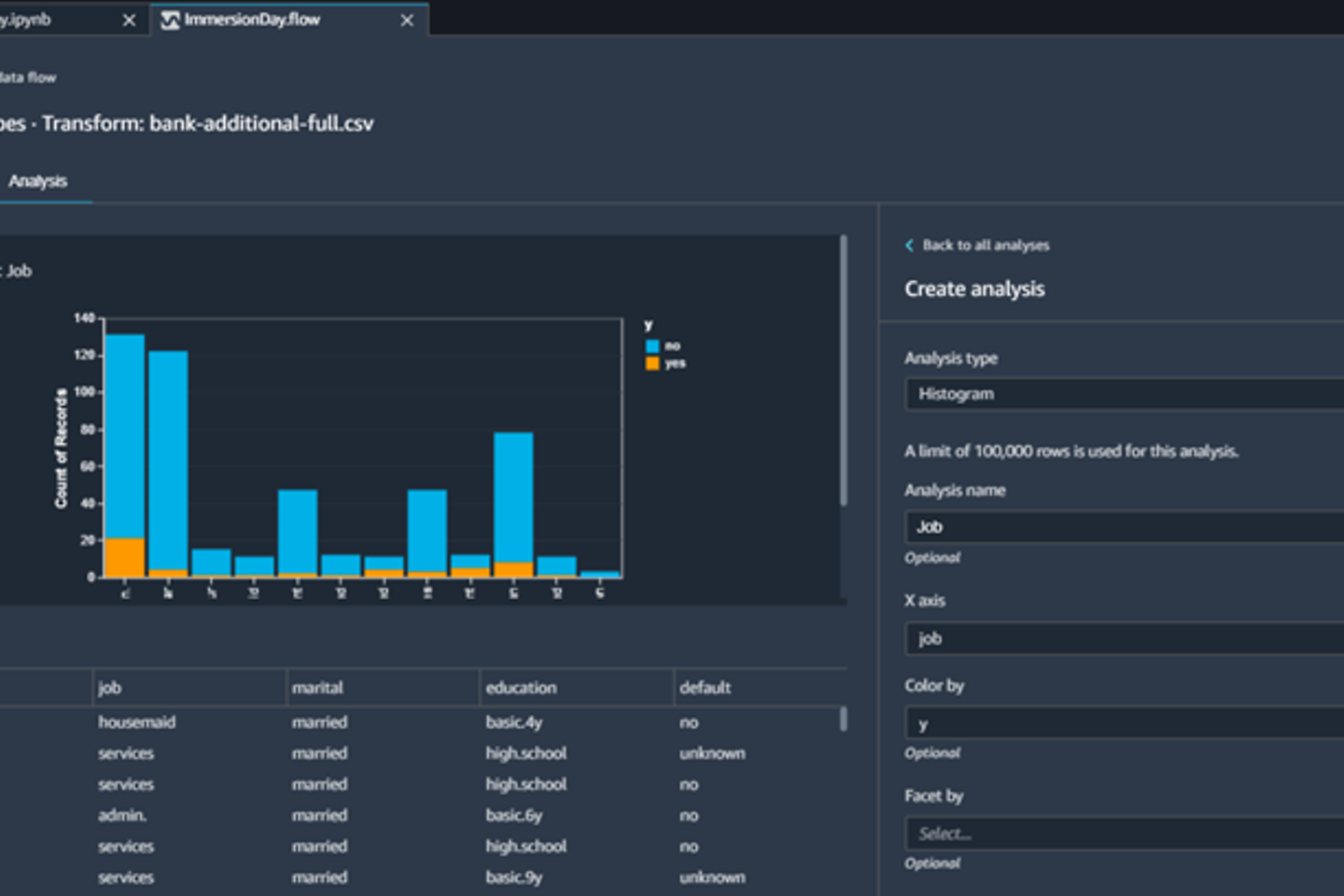The image size is (1344, 896).
Task: Select the basic.4y education cell
Action: coord(514,722)
